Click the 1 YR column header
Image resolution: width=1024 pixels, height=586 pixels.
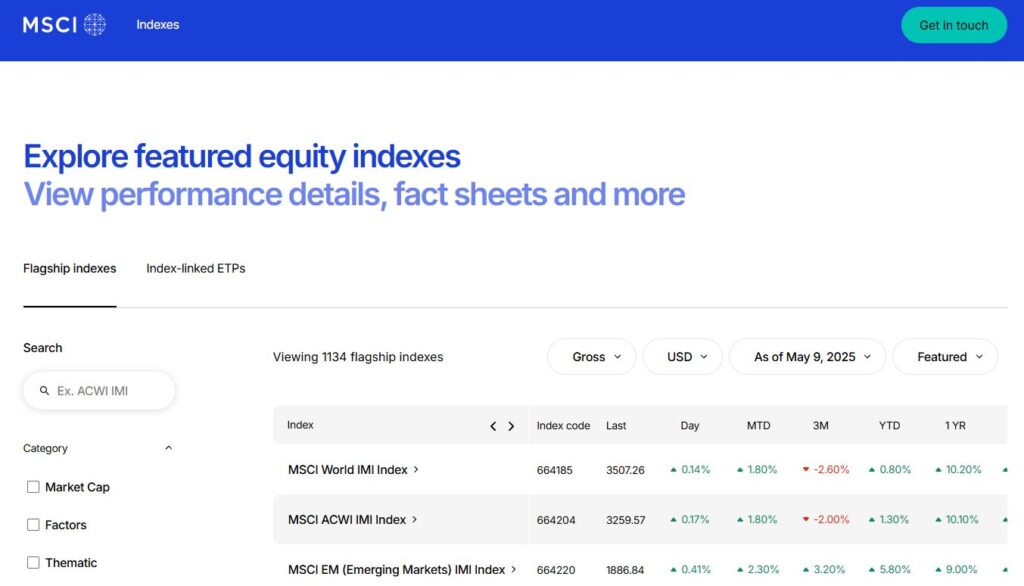955,426
